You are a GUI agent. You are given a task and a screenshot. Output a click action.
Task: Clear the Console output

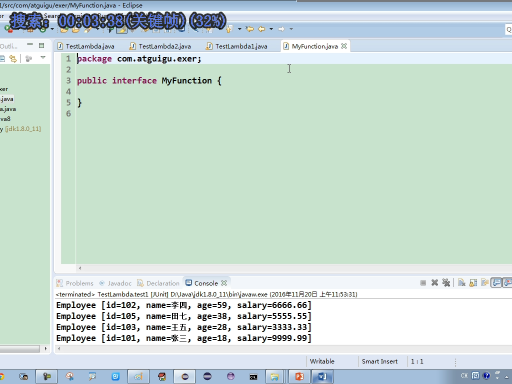[x=461, y=283]
